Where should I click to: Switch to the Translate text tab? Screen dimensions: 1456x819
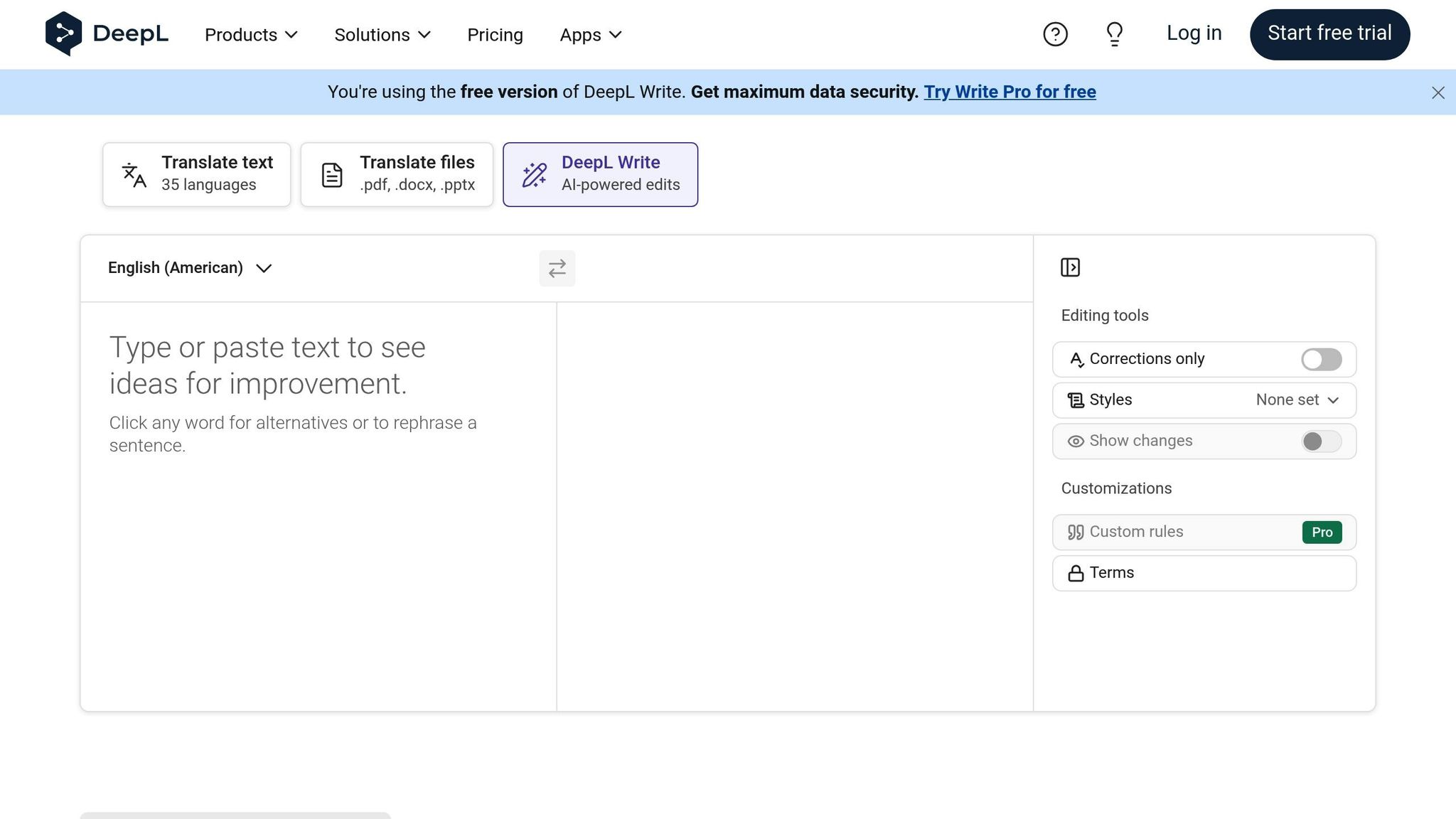point(196,174)
